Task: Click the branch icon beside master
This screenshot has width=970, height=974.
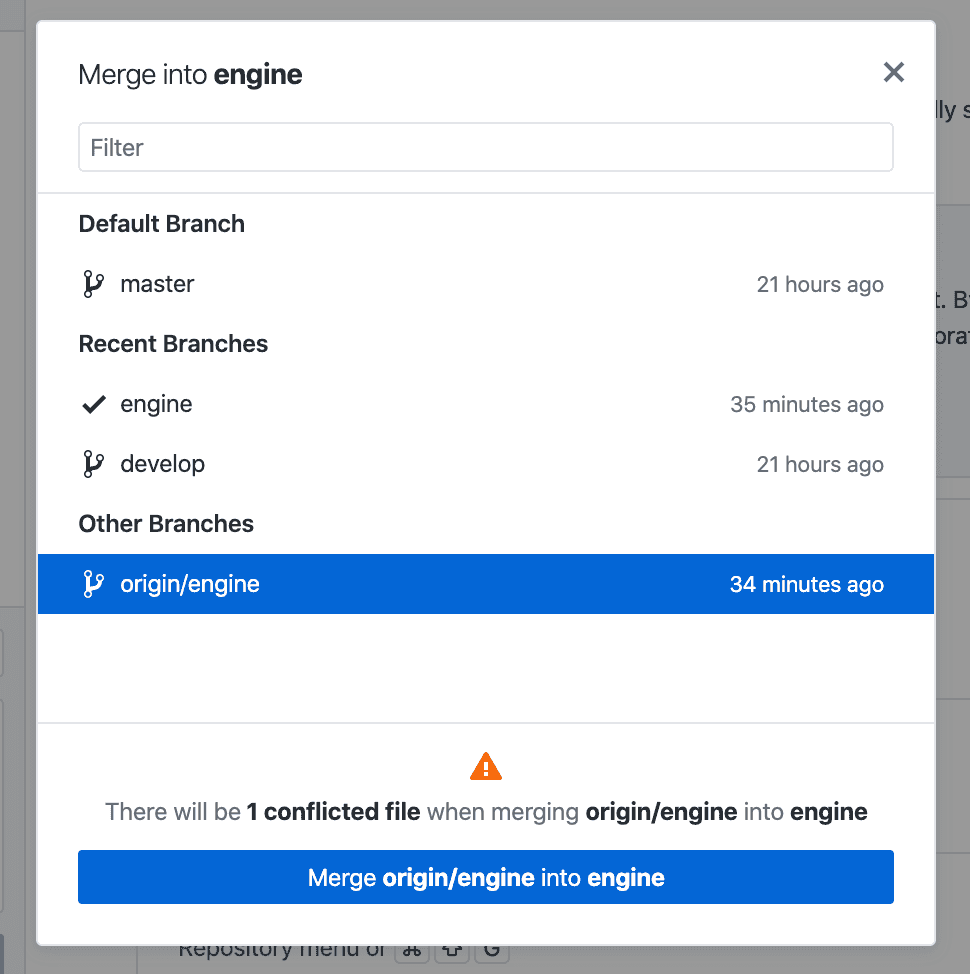Action: [93, 284]
